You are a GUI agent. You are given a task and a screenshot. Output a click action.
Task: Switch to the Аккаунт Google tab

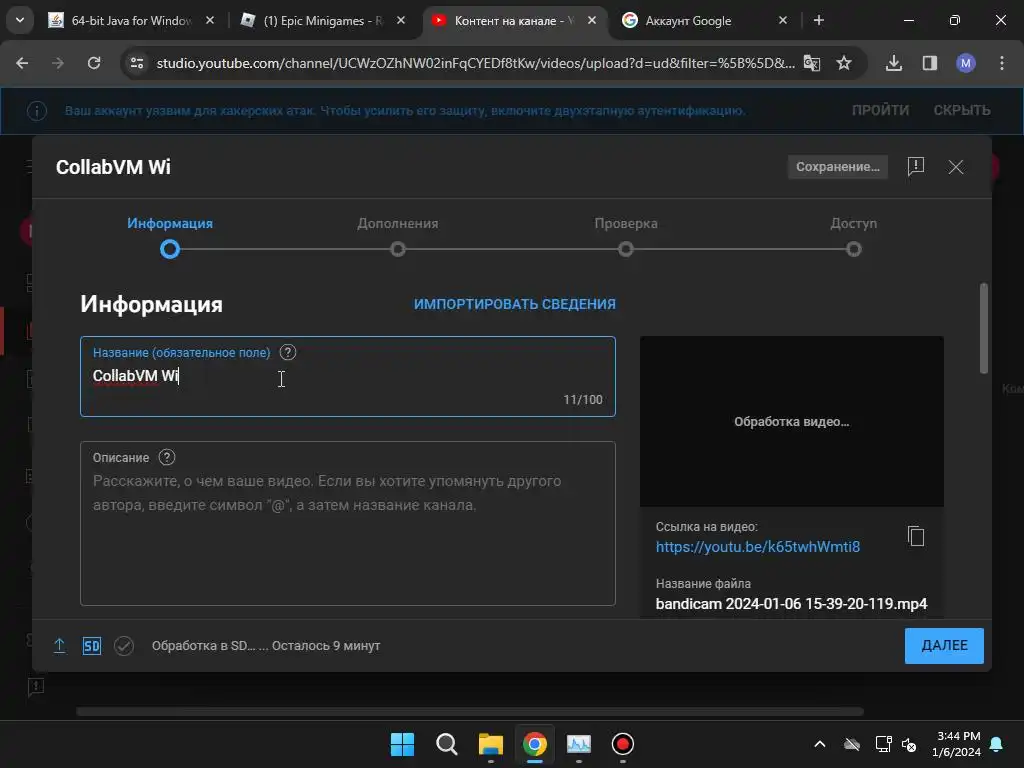[704, 21]
